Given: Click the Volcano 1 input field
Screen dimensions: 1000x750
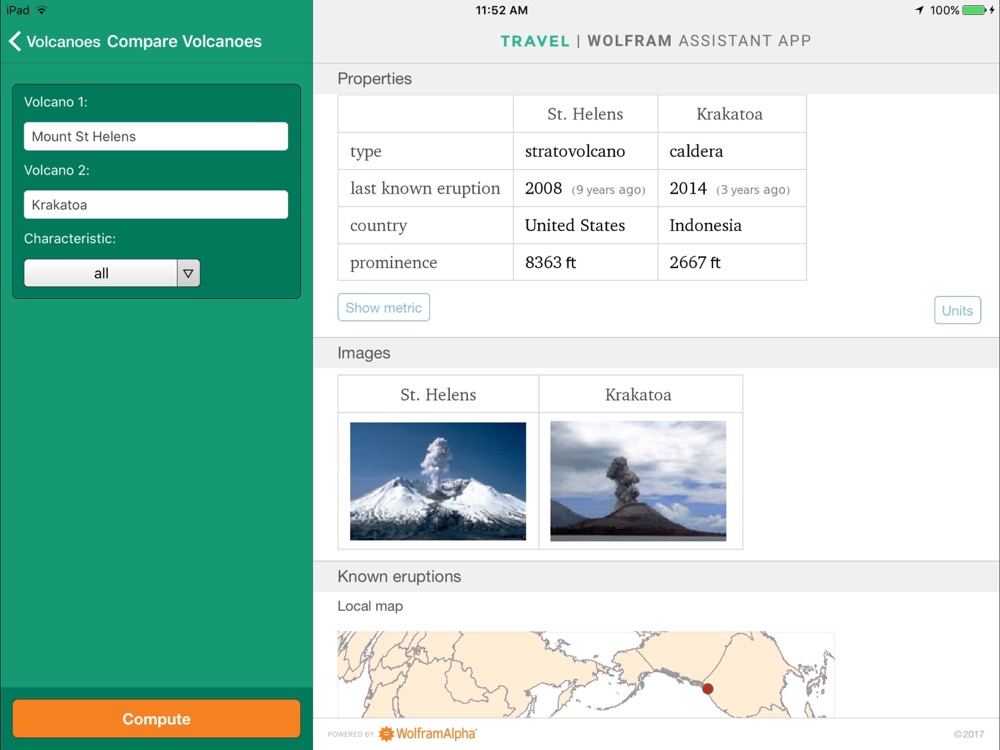Looking at the screenshot, I should (156, 136).
